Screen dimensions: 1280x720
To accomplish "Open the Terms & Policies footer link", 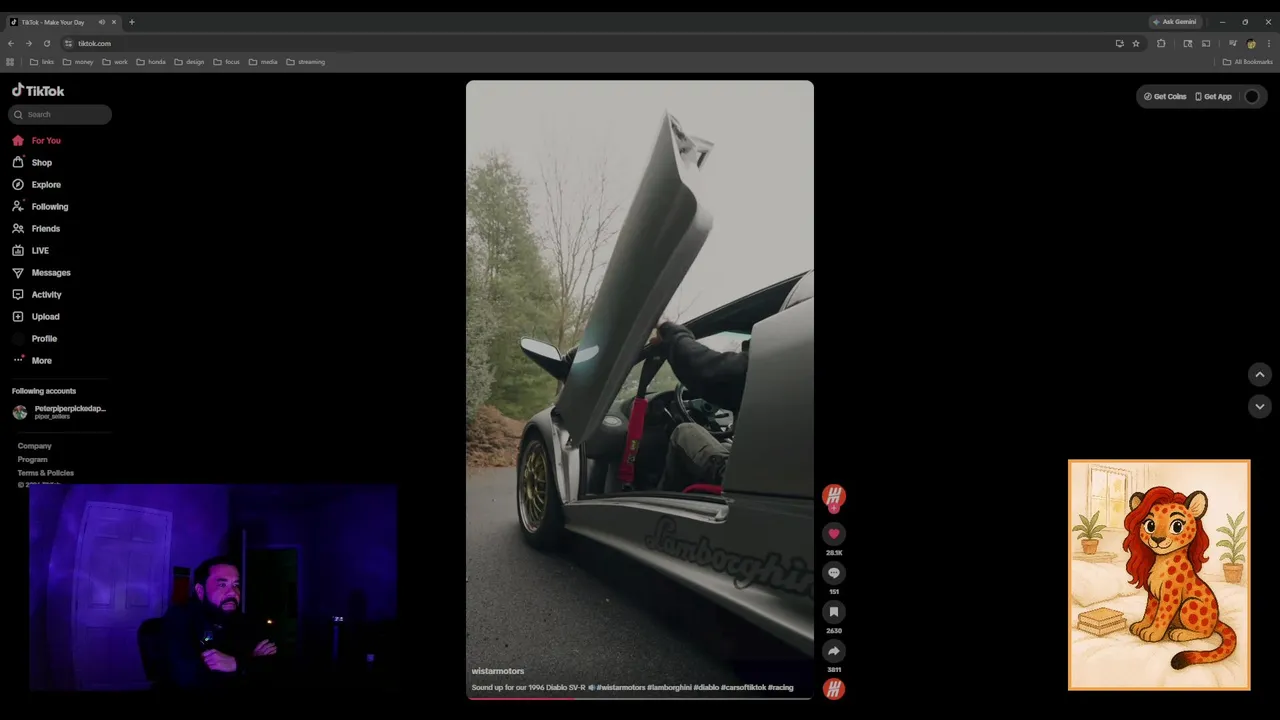I will click(x=45, y=473).
